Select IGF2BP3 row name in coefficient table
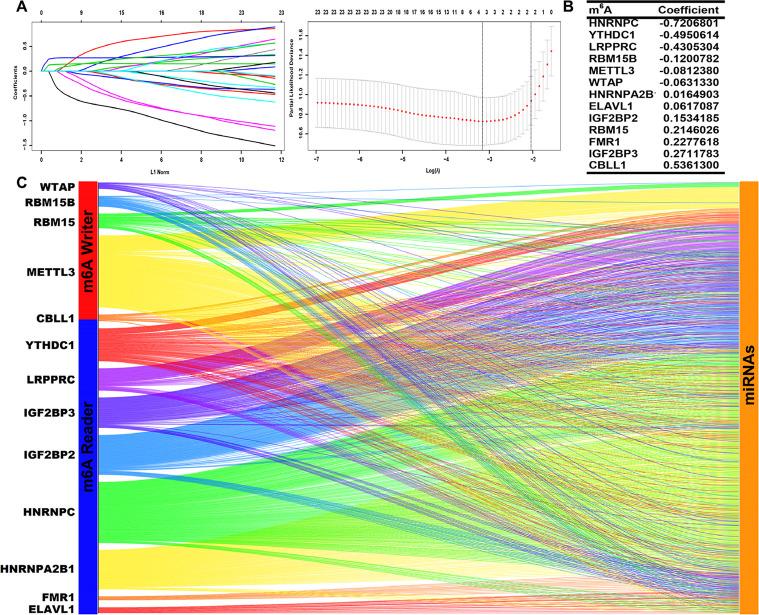759x615 pixels. 614,154
